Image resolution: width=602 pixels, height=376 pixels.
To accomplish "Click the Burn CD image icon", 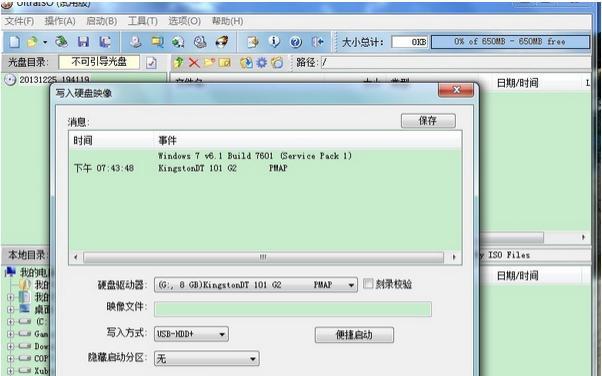I will pyautogui.click(x=222, y=41).
